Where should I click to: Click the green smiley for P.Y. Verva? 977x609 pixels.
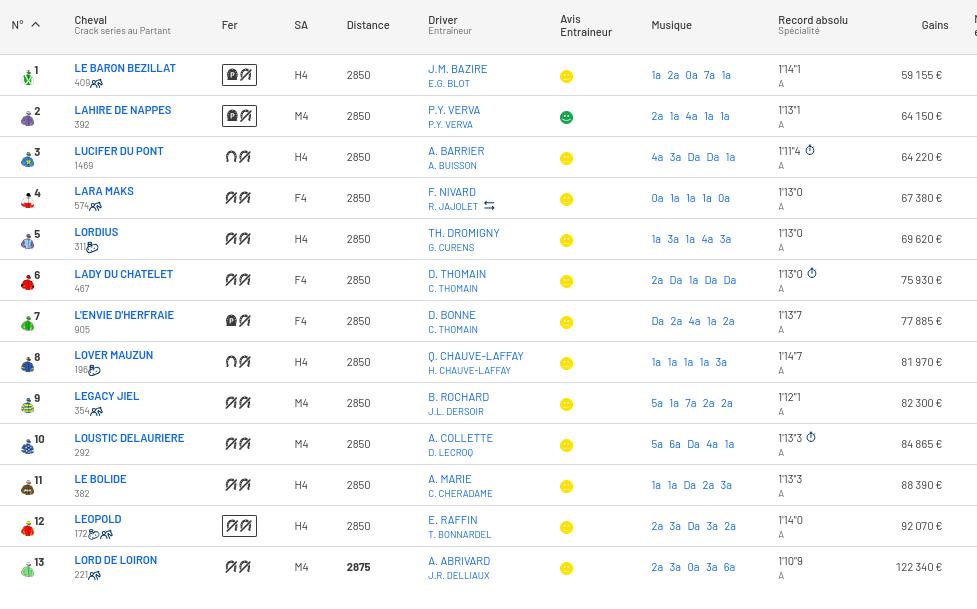(x=566, y=117)
